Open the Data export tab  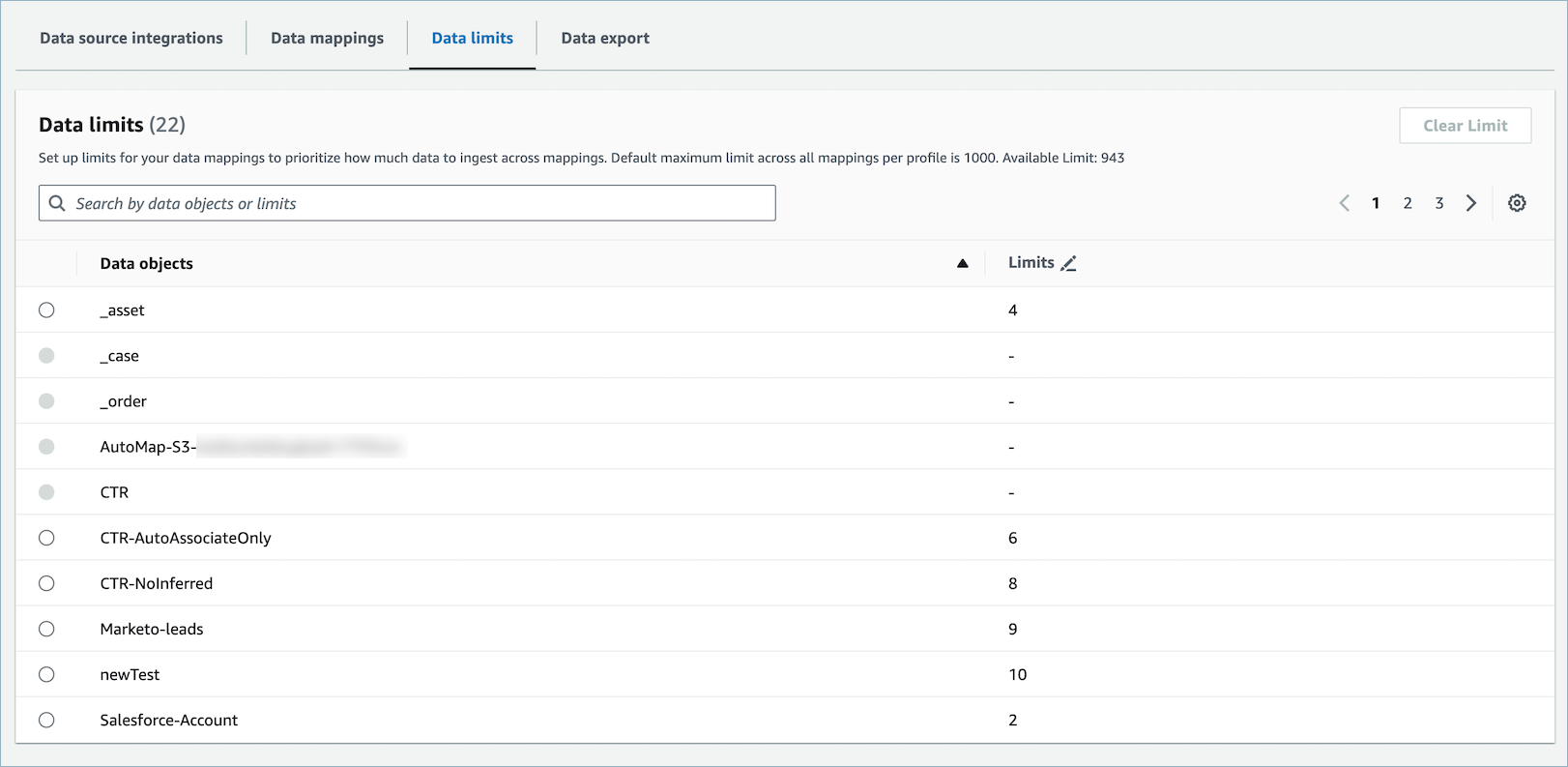pos(605,38)
